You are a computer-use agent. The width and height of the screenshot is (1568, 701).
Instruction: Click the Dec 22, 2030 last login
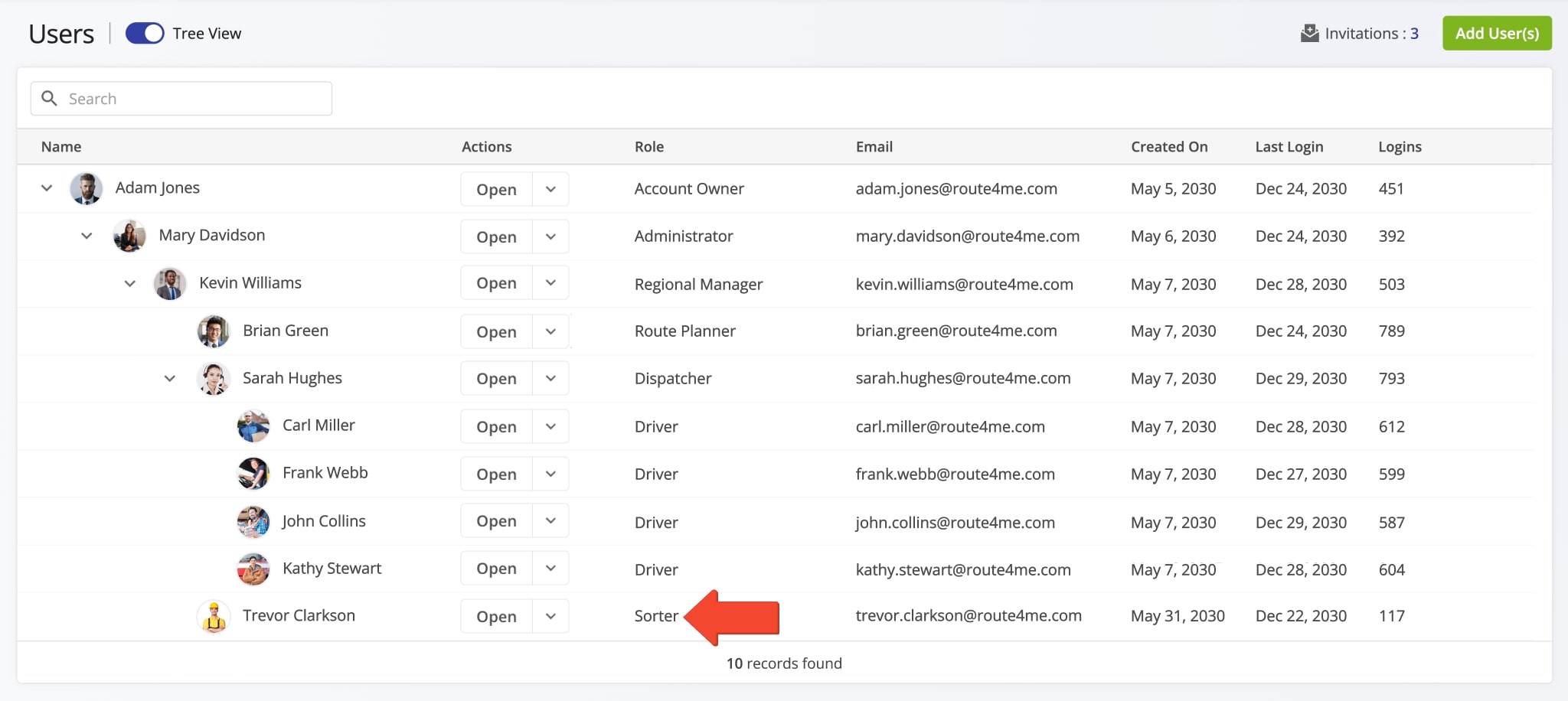point(1301,616)
